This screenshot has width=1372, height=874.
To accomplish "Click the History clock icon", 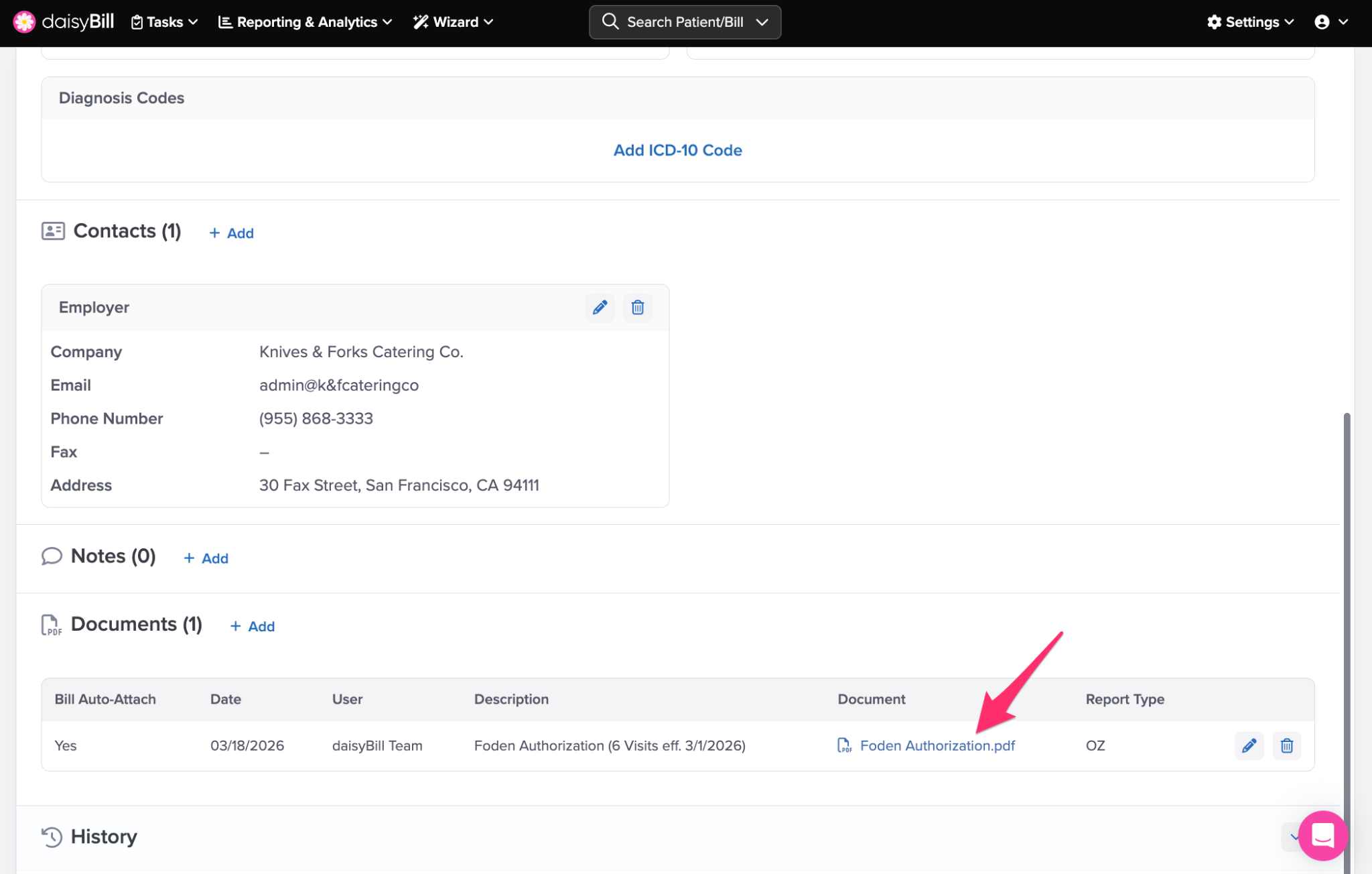I will point(52,836).
